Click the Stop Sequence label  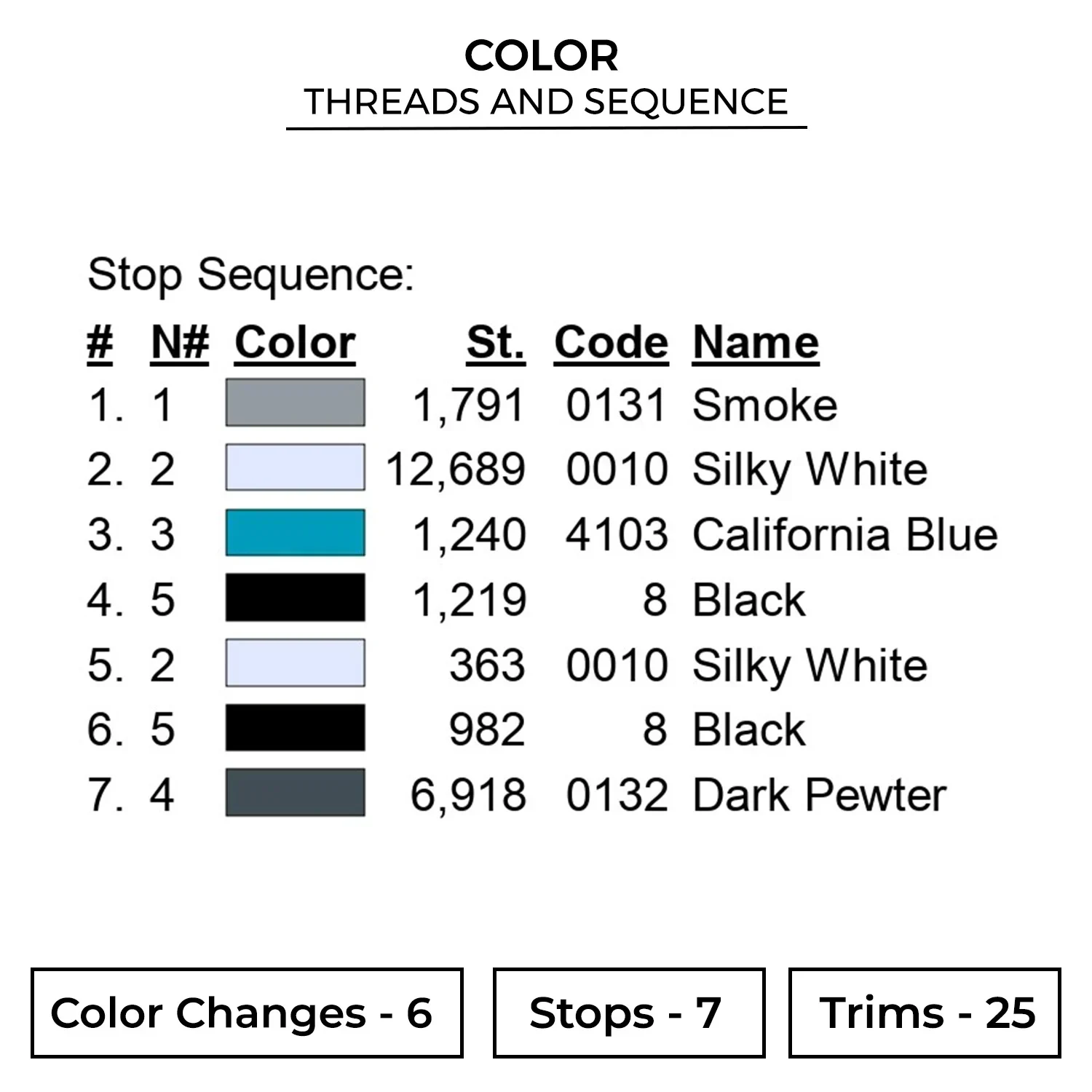point(250,275)
